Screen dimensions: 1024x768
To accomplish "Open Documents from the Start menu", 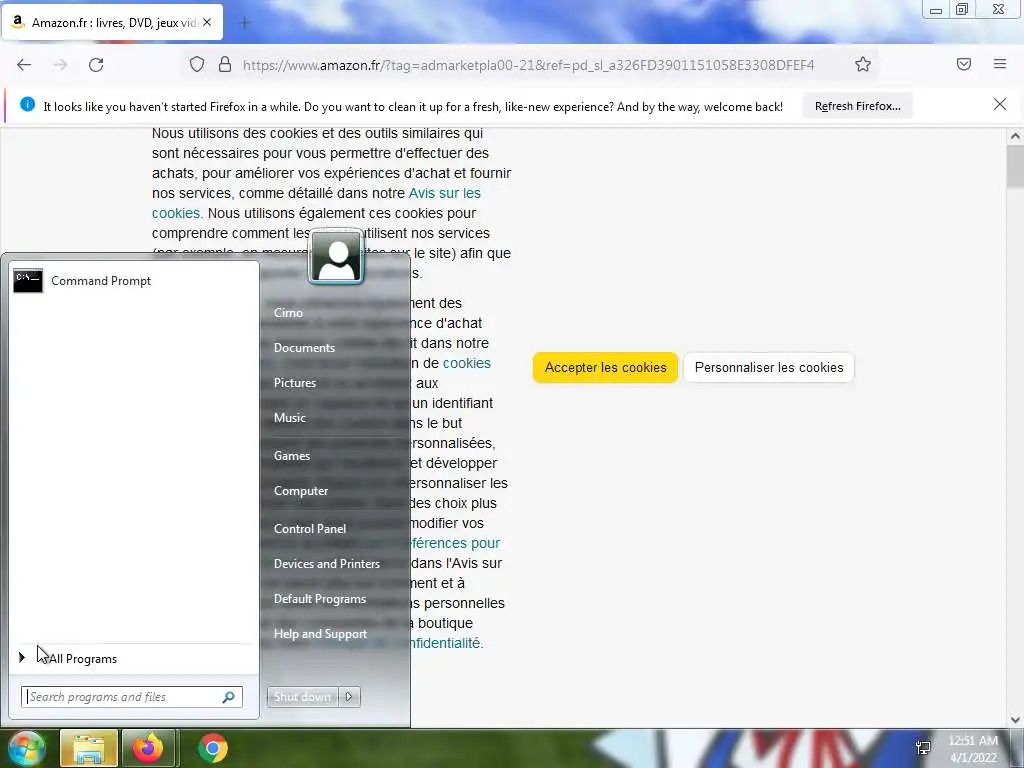I will (304, 348).
